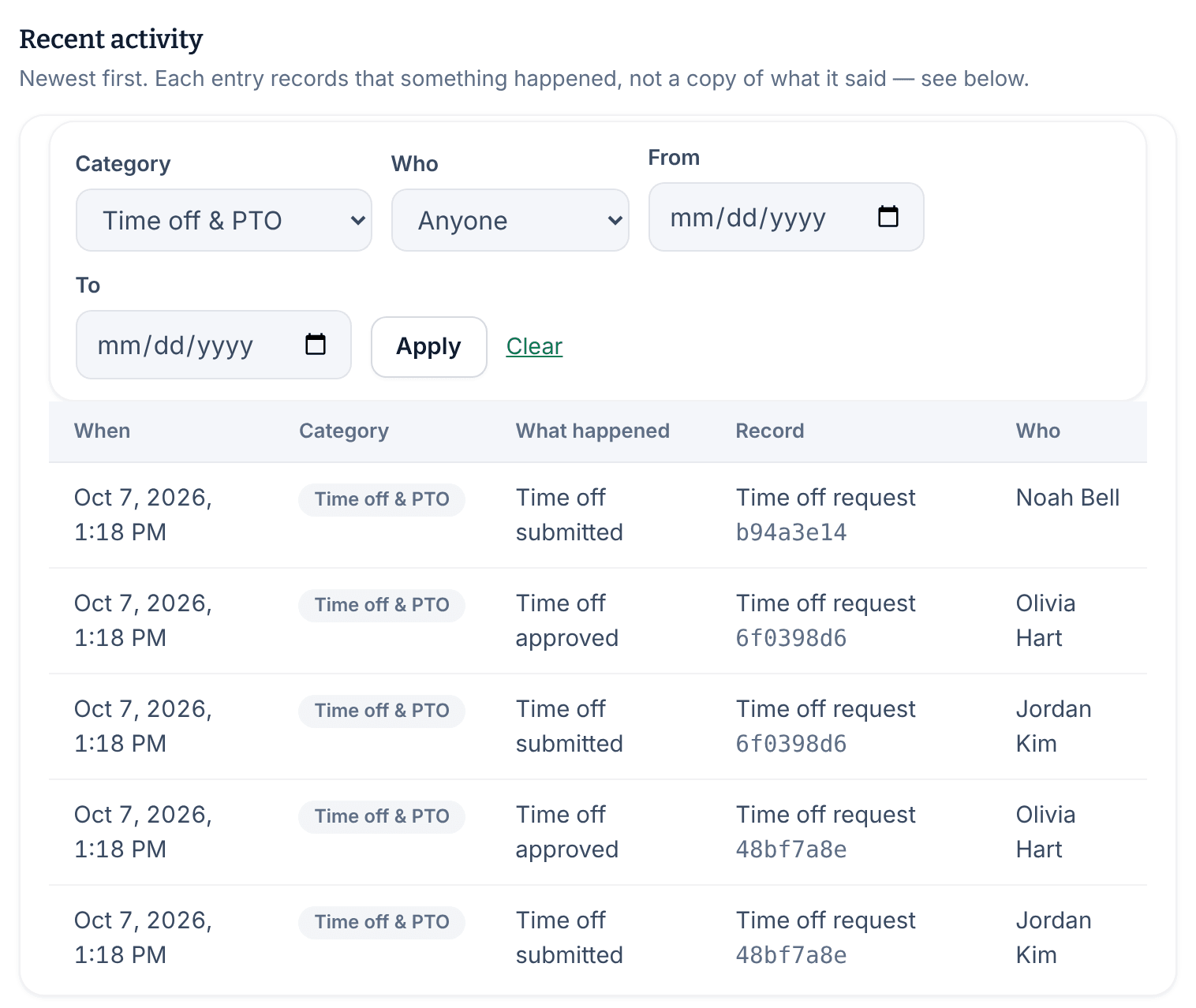Viewport: 1196px width, 1008px height.
Task: Click the When column header
Action: (103, 431)
